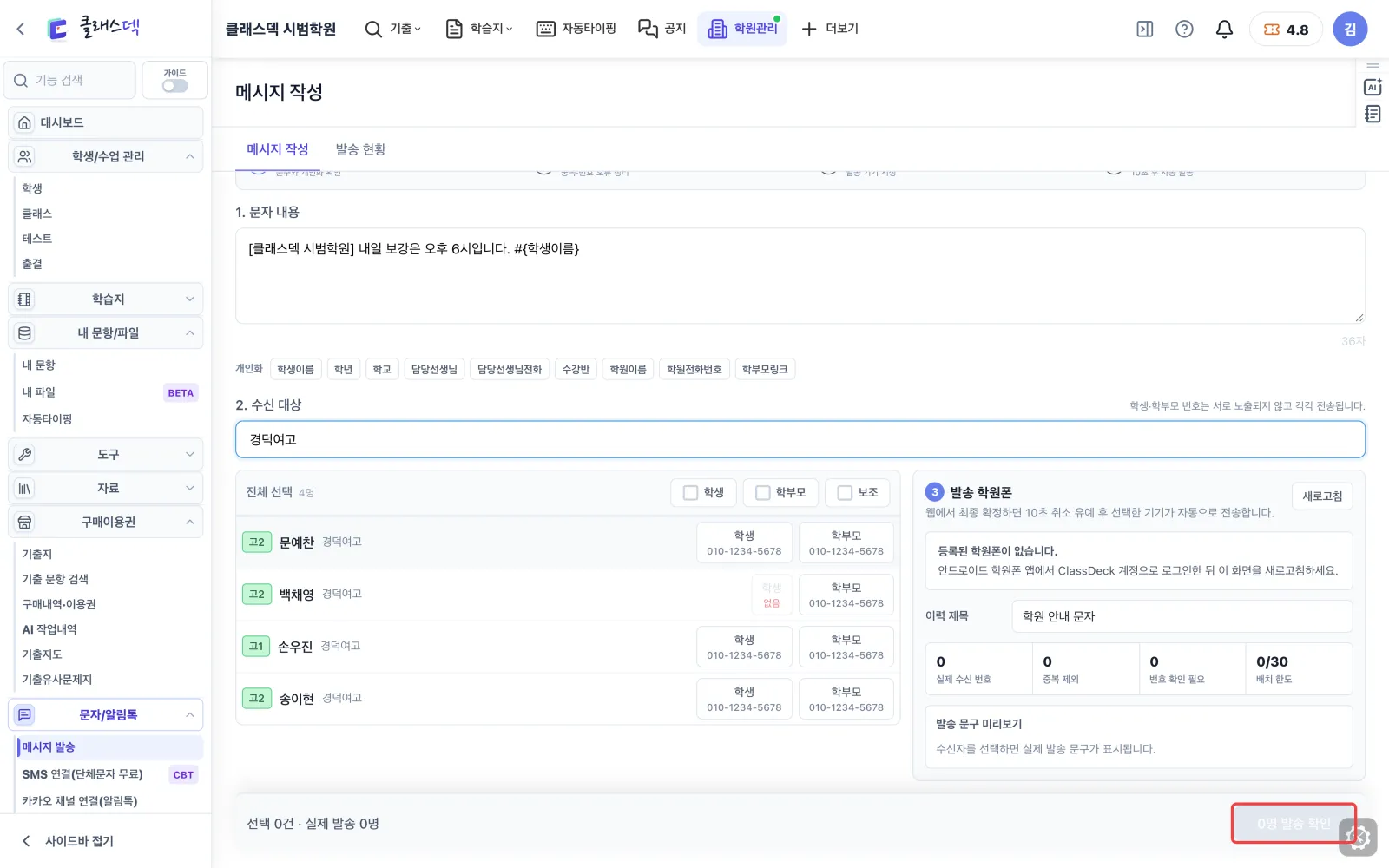Open SMS 연결(단체문자 무료) menu item
The width and height of the screenshot is (1389, 868).
pyautogui.click(x=82, y=774)
